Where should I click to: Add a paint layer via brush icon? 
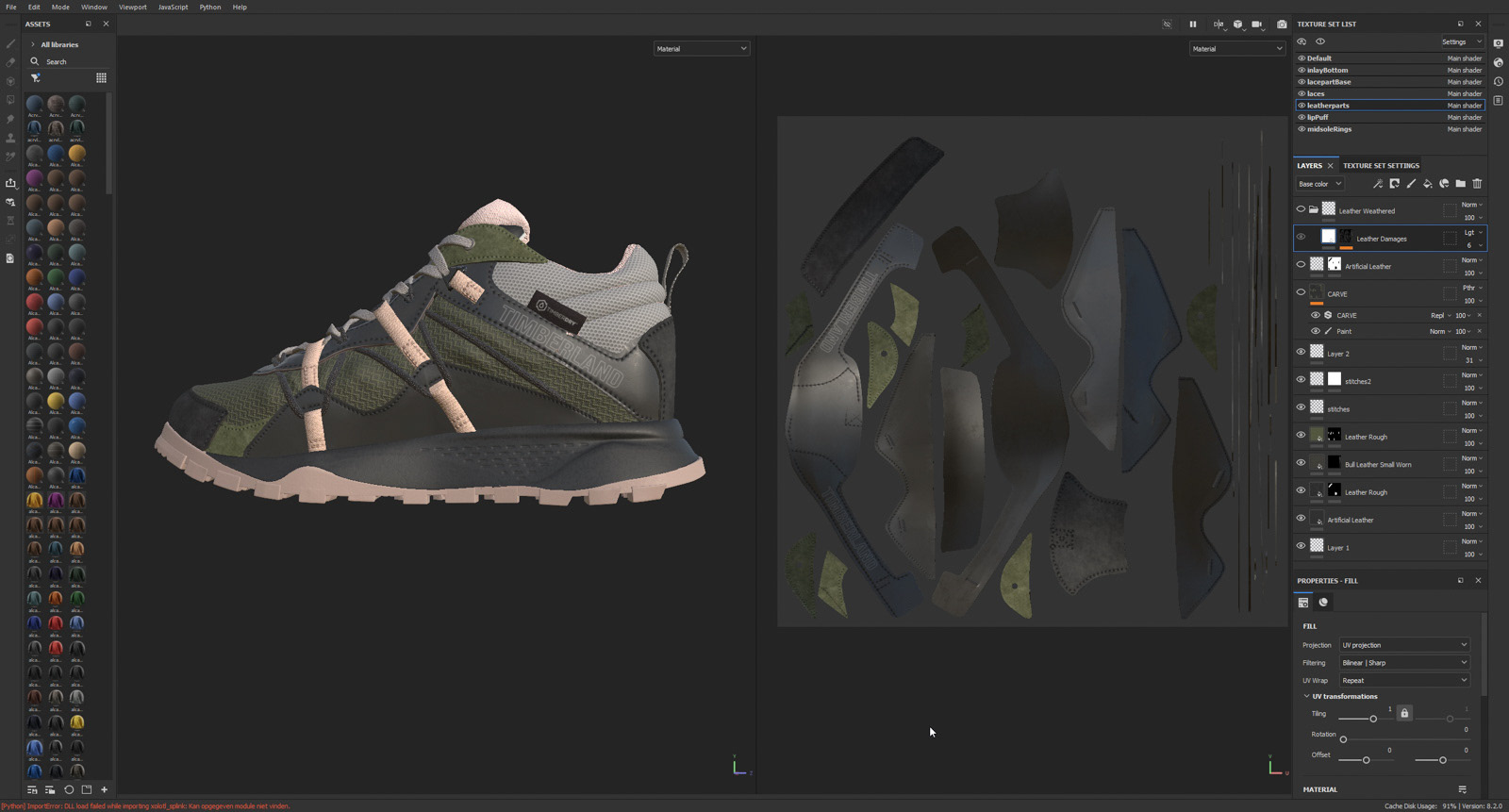tap(1411, 184)
